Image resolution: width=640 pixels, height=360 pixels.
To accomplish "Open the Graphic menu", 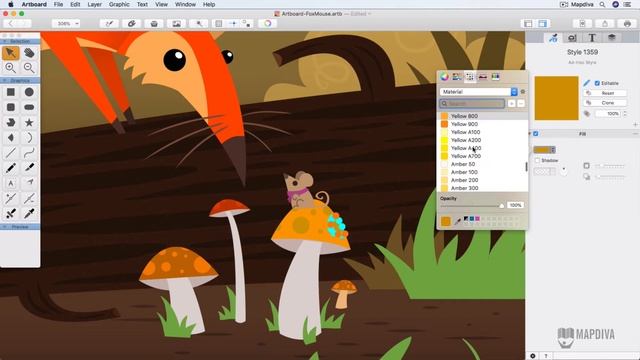I will click(x=119, y=4).
